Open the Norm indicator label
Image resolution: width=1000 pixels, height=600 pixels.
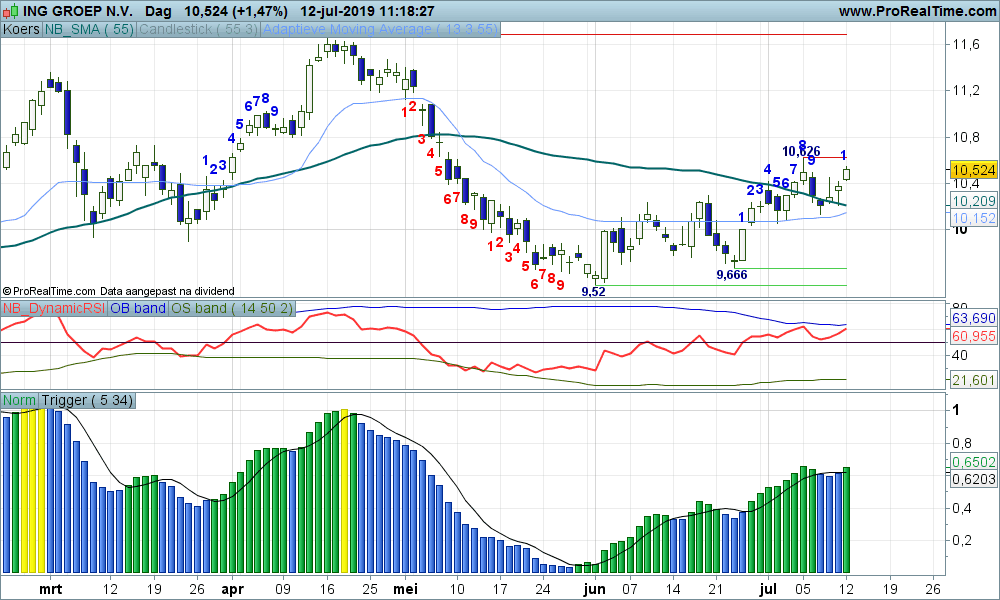click(20, 400)
